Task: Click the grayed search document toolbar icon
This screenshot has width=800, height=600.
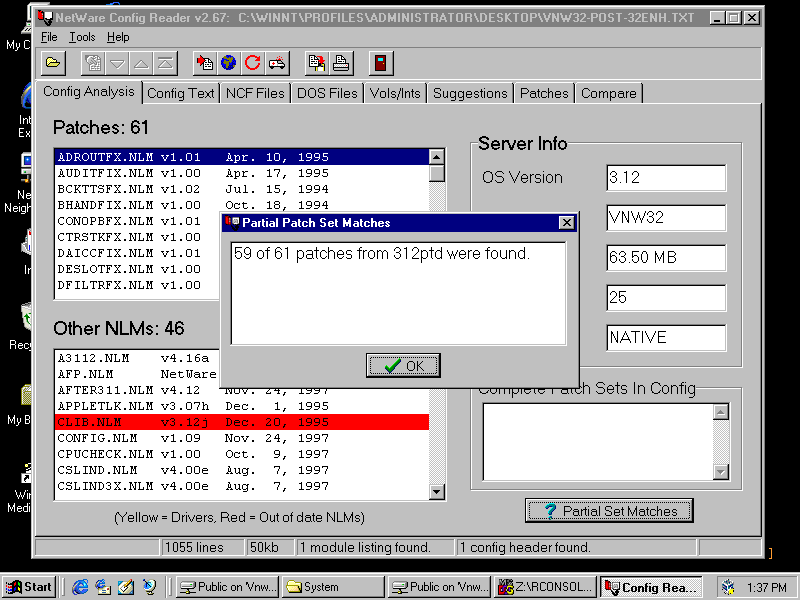Action: pyautogui.click(x=93, y=63)
